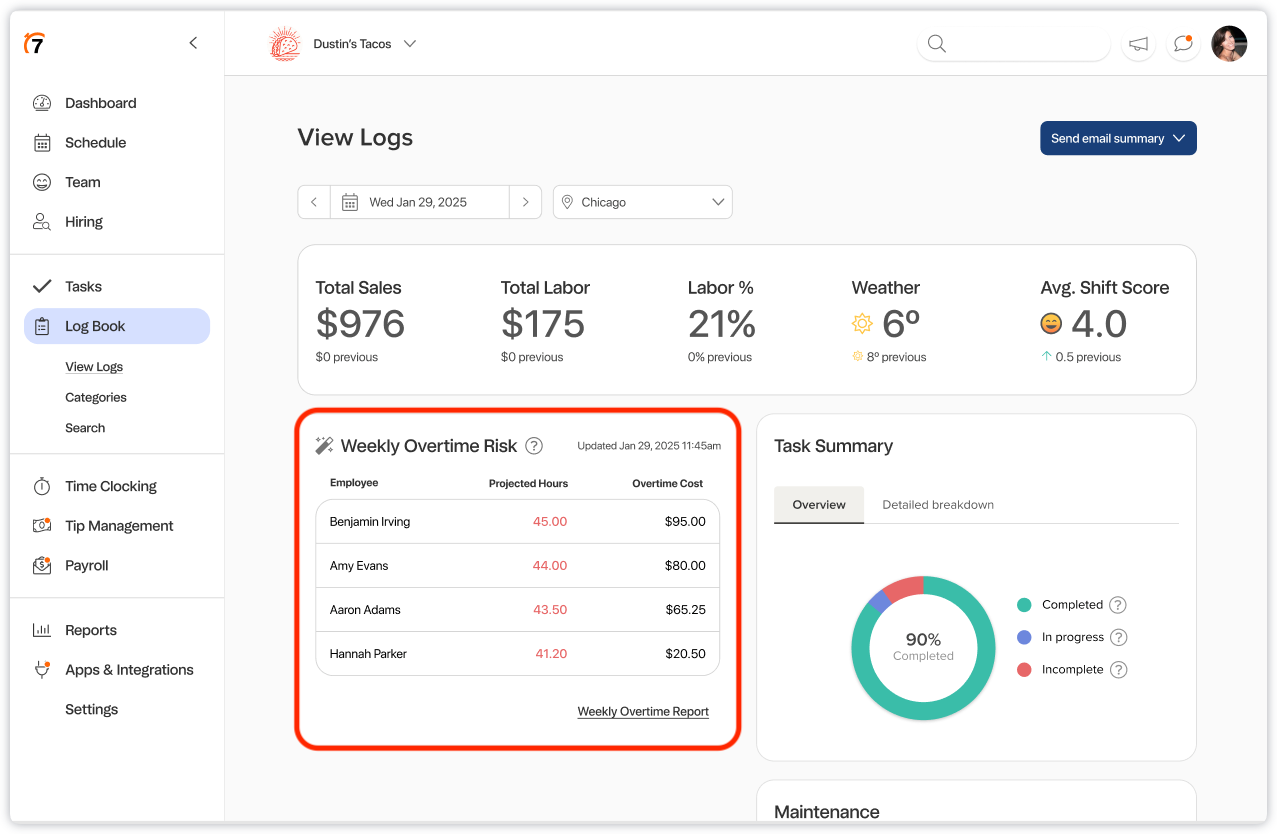Open the user profile avatar
This screenshot has height=834, width=1277.
[1229, 44]
